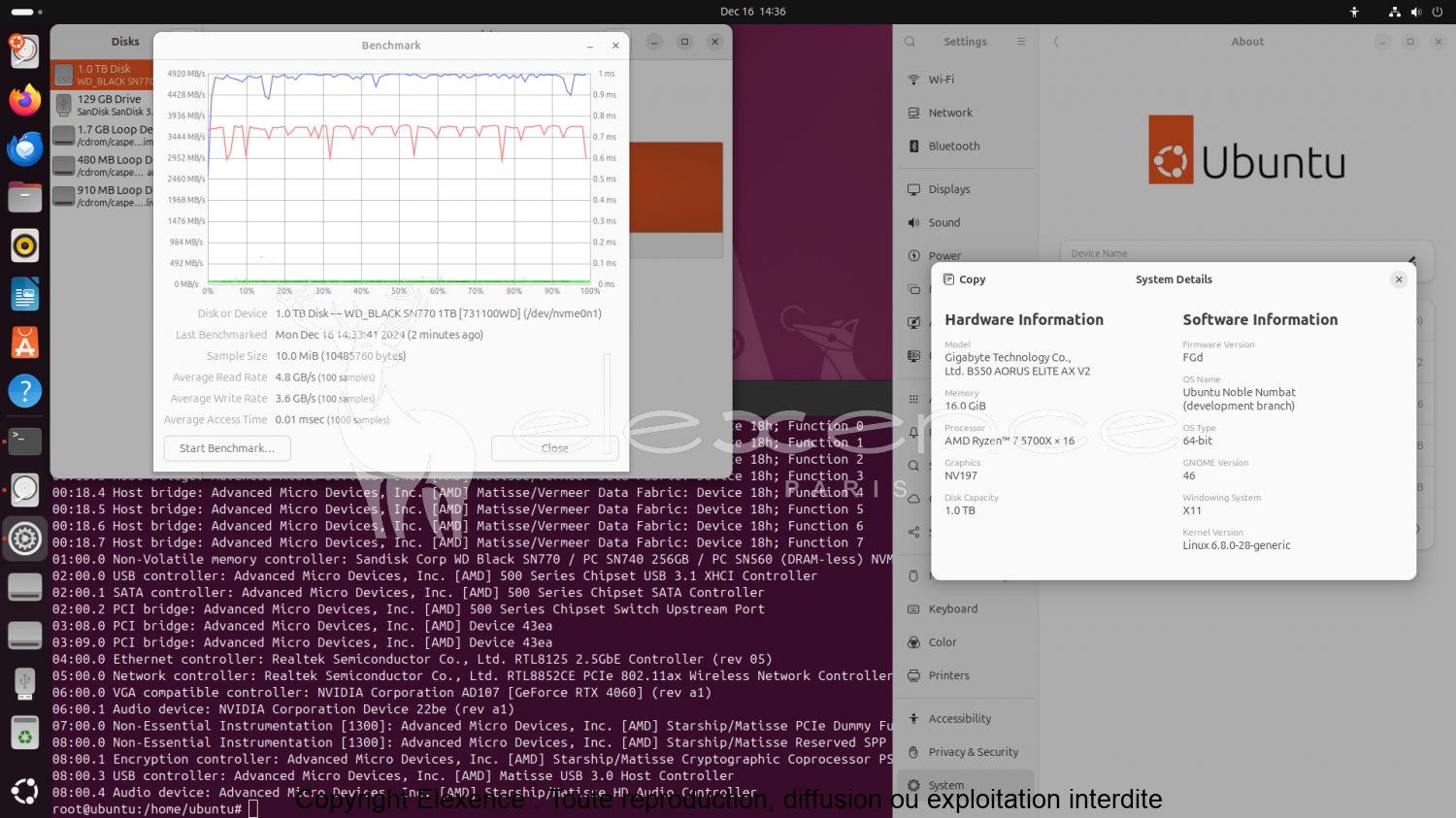Screen dimensions: 1456x818
Task: Select the 480 MB Loop Device
Action: coord(102,166)
